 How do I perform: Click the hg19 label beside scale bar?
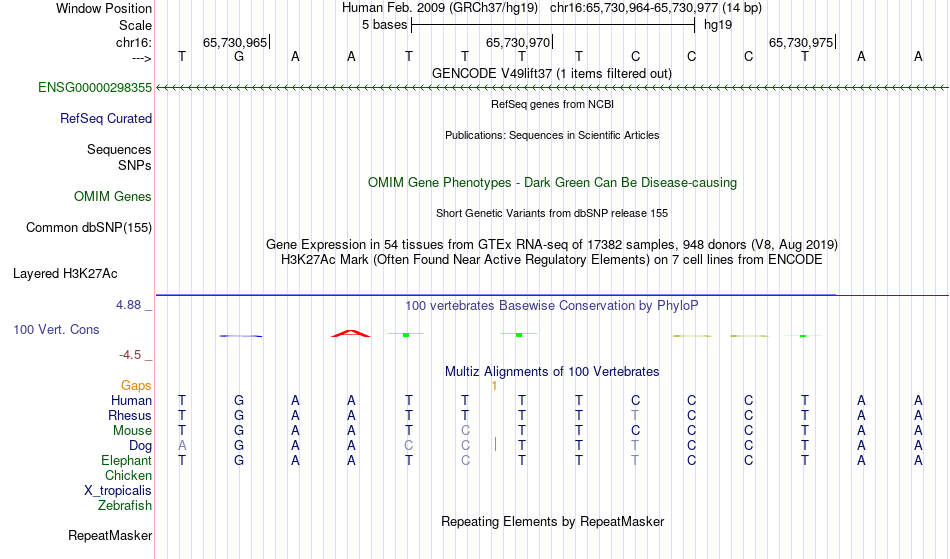tap(718, 25)
